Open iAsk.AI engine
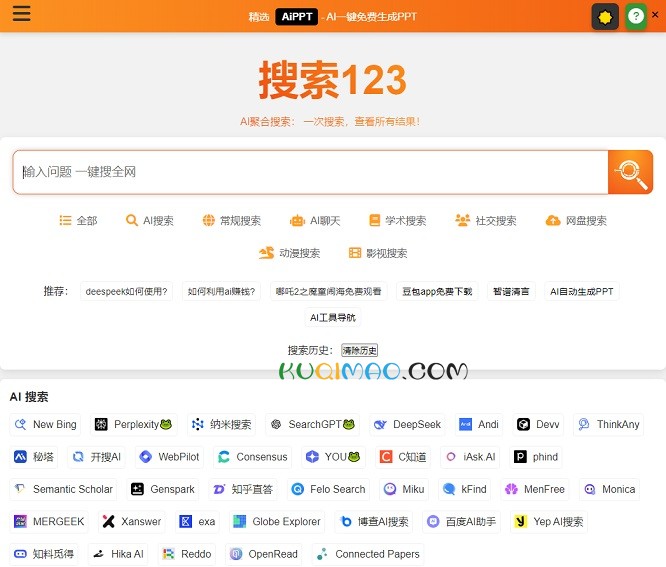 point(470,457)
